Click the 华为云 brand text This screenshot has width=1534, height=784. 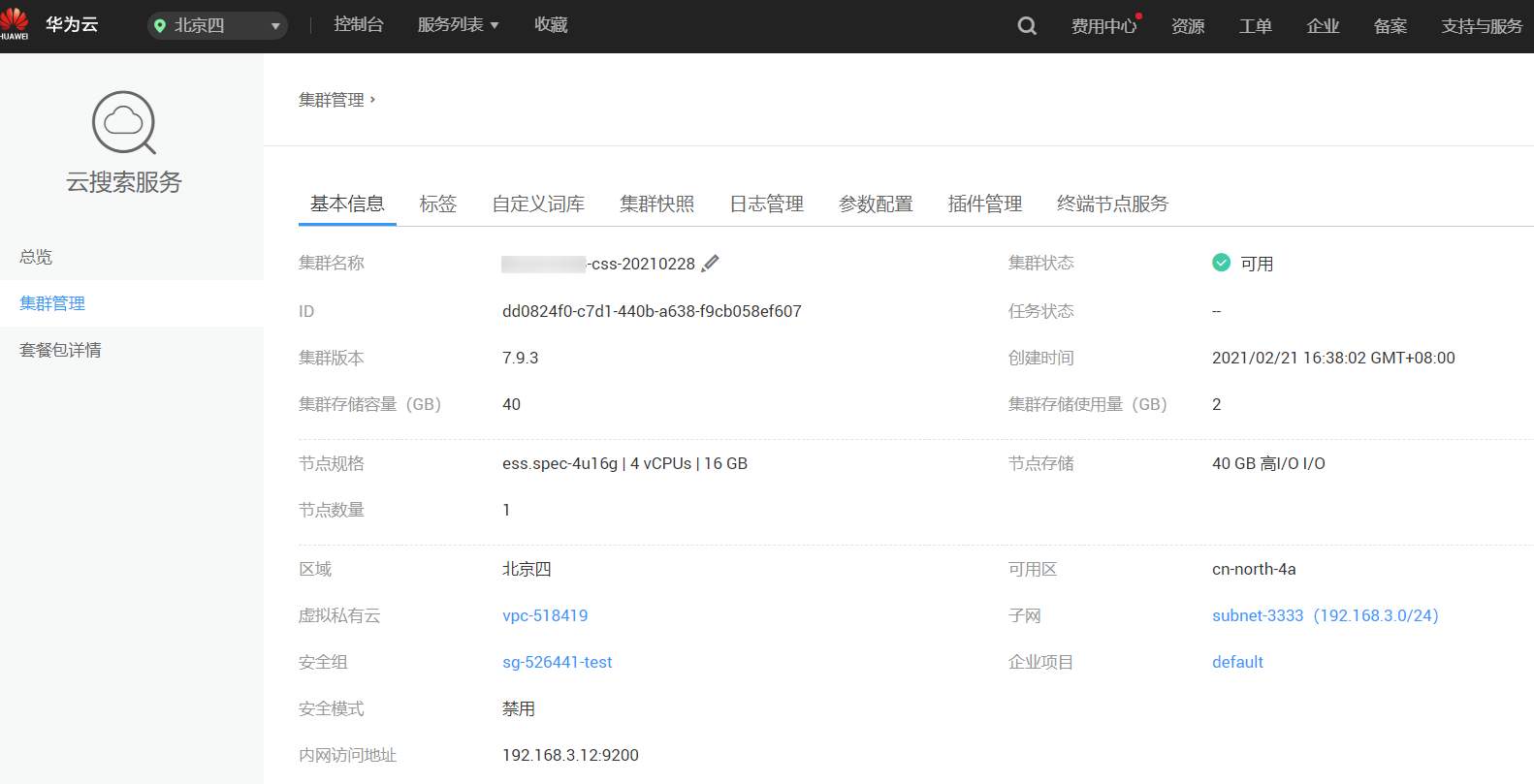72,24
